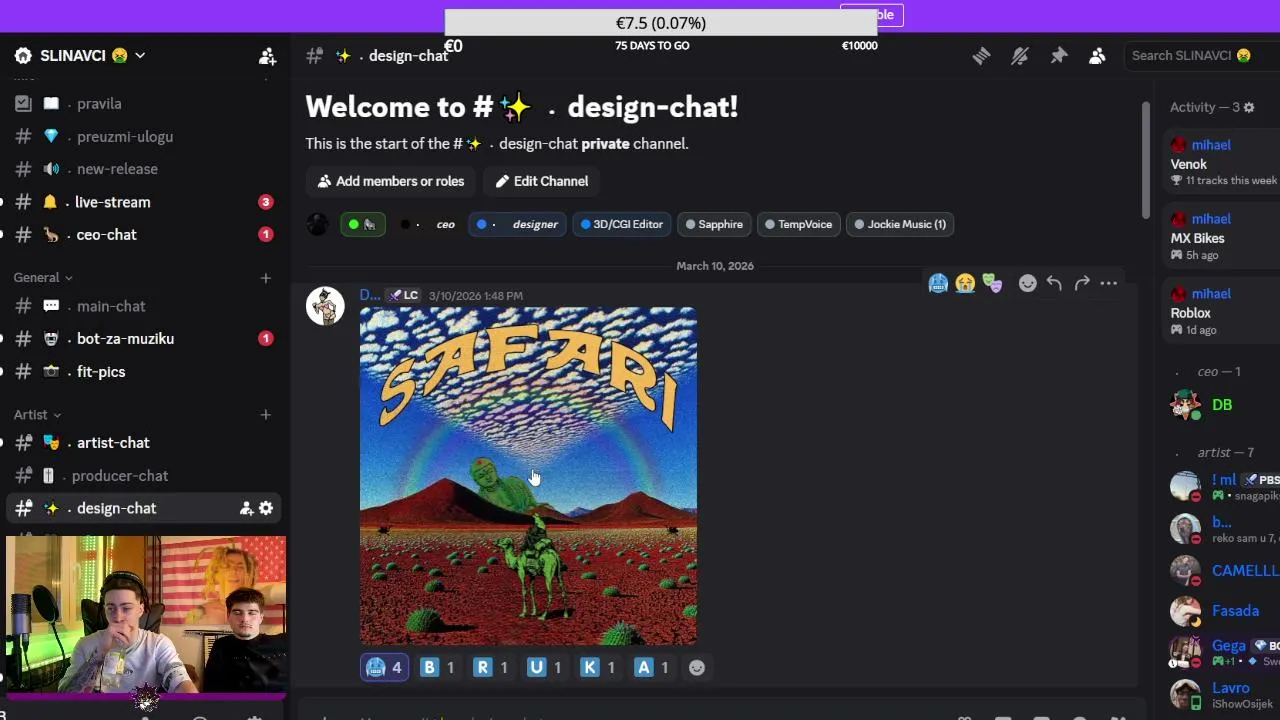1280x720 pixels.
Task: Toggle the K letter reaction
Action: pyautogui.click(x=598, y=667)
